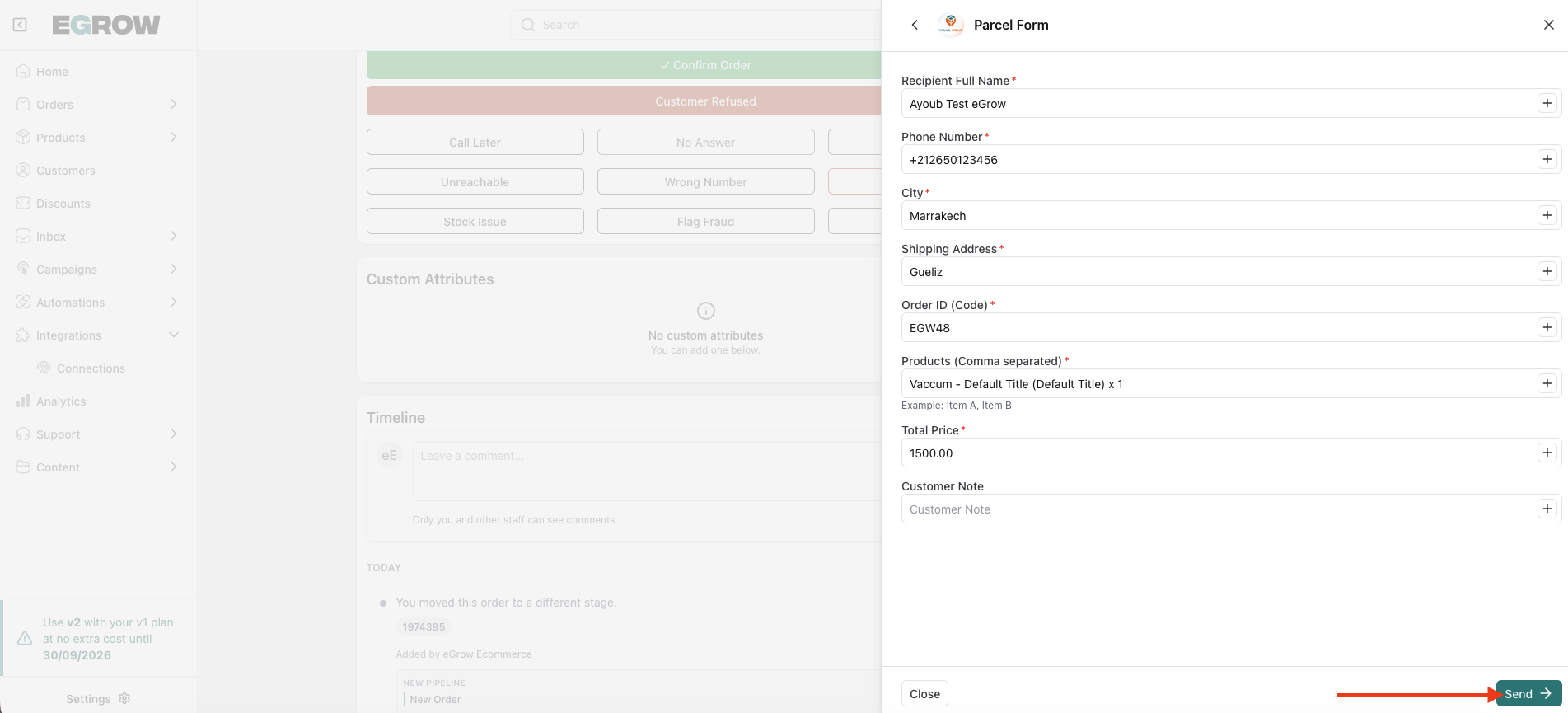Close the Parcel Form panel with X
The height and width of the screenshot is (713, 1568).
point(1548,25)
